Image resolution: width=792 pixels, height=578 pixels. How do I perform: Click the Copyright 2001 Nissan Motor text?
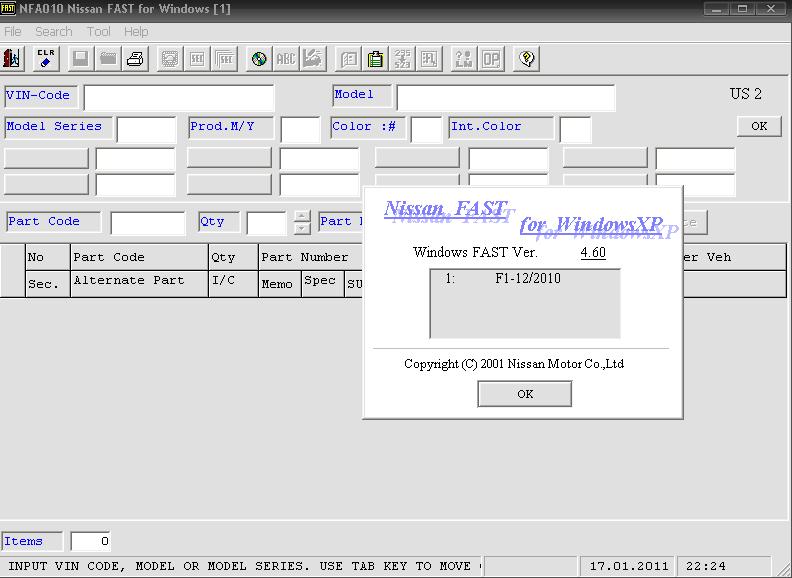point(514,364)
